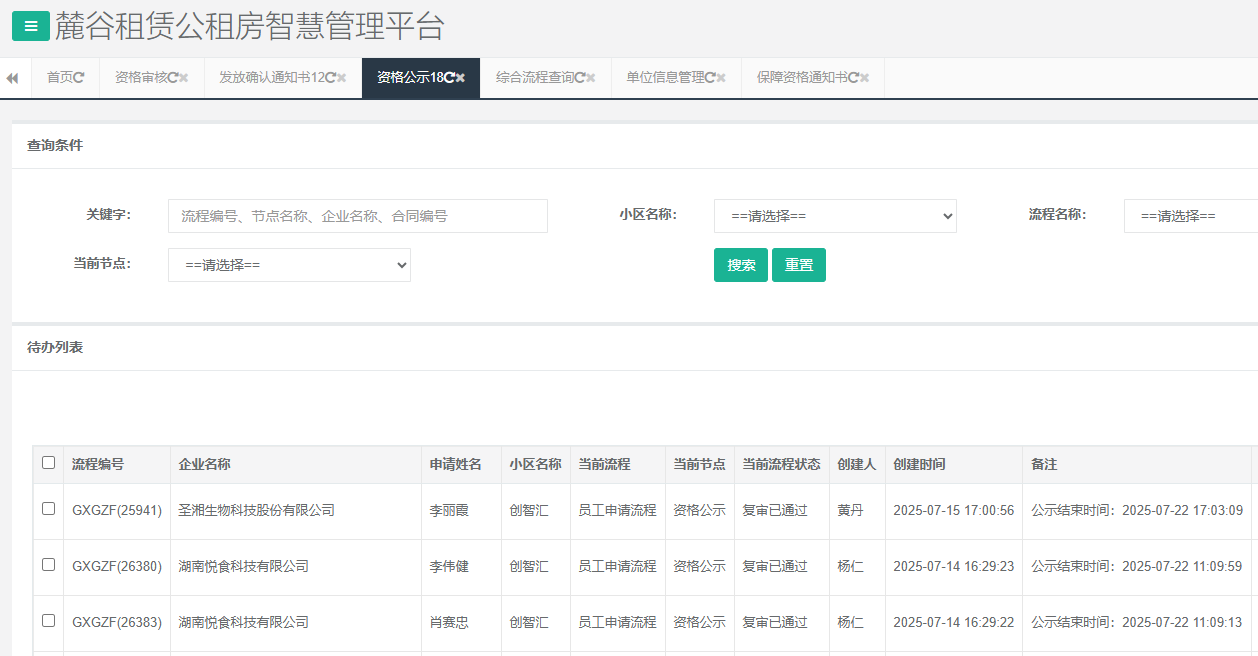Click the green 搜索 button
This screenshot has width=1258, height=656.
point(741,265)
